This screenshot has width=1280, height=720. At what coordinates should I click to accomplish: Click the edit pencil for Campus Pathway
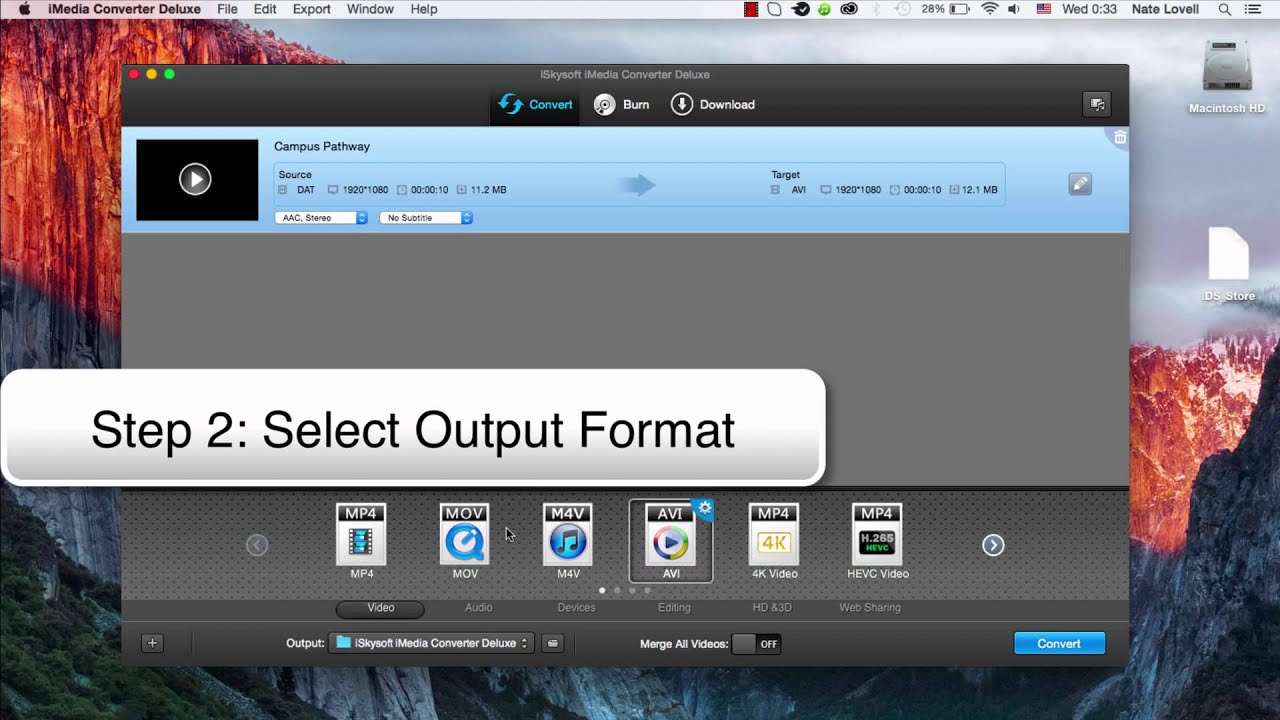pyautogui.click(x=1080, y=184)
